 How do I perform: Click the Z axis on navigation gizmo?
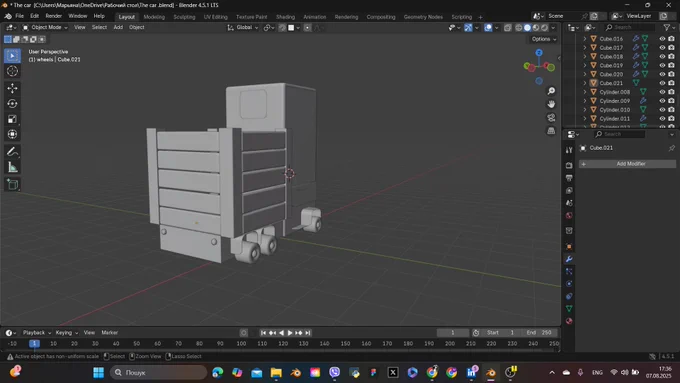539,52
